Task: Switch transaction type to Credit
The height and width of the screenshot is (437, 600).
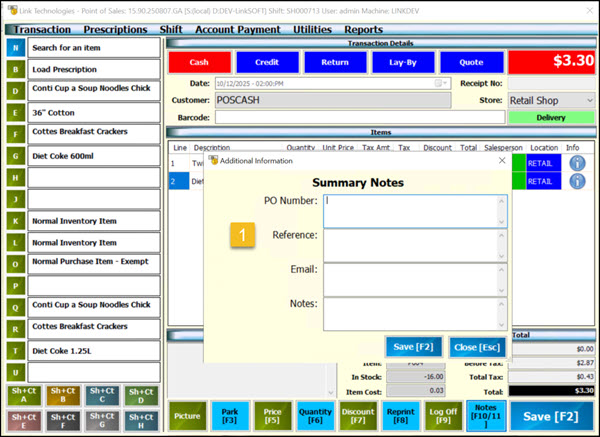Action: click(267, 62)
